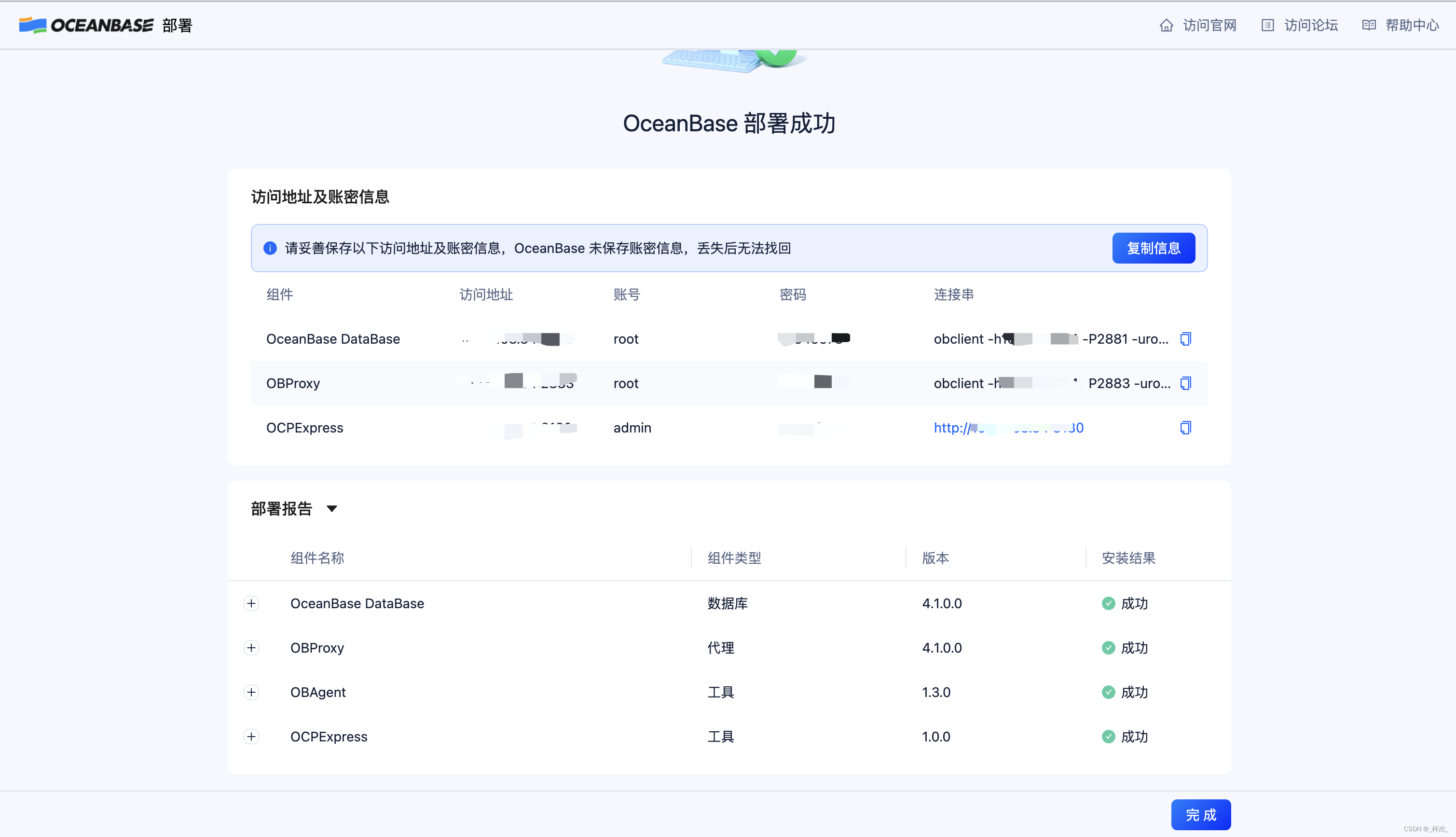Open the 帮助中心 link

pos(1412,25)
